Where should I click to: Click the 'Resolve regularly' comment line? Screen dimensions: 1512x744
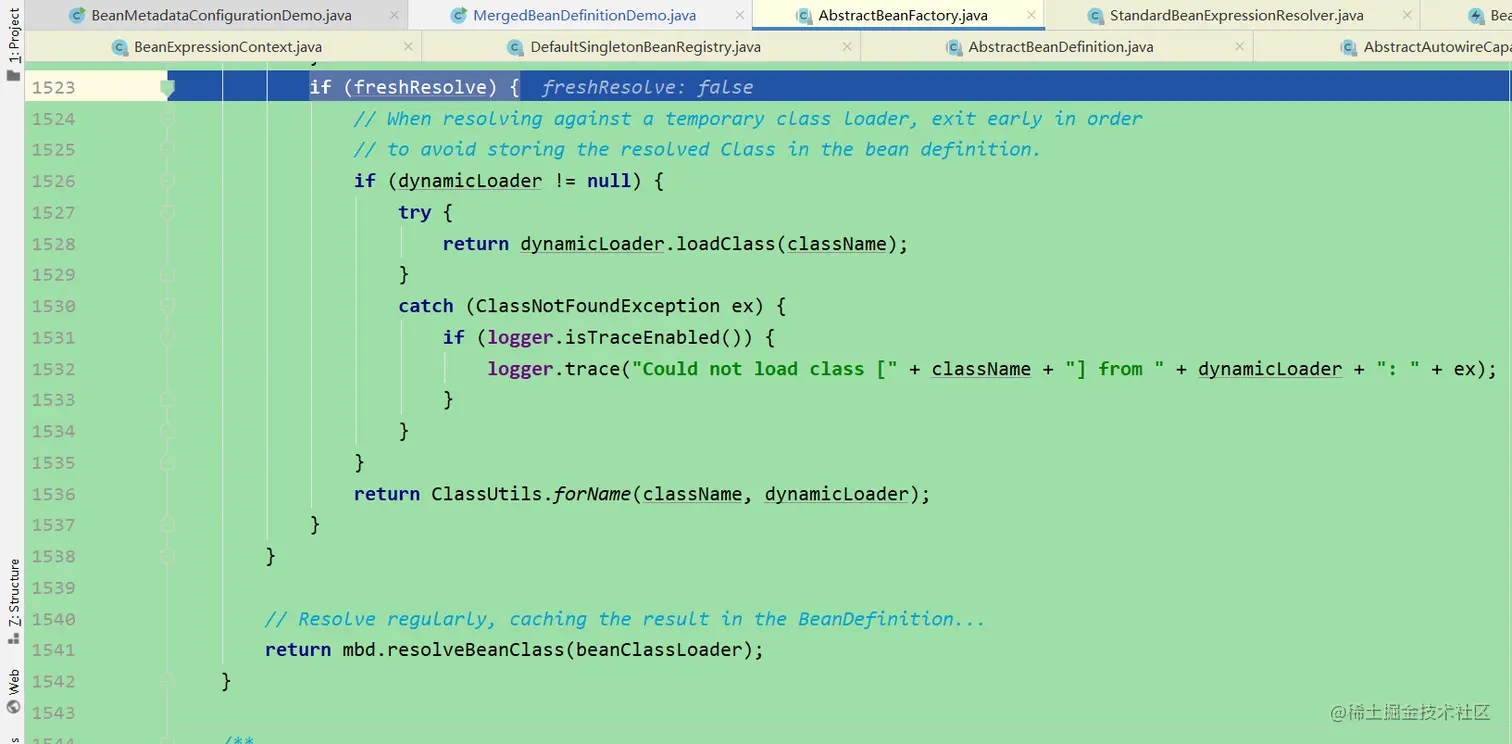625,619
